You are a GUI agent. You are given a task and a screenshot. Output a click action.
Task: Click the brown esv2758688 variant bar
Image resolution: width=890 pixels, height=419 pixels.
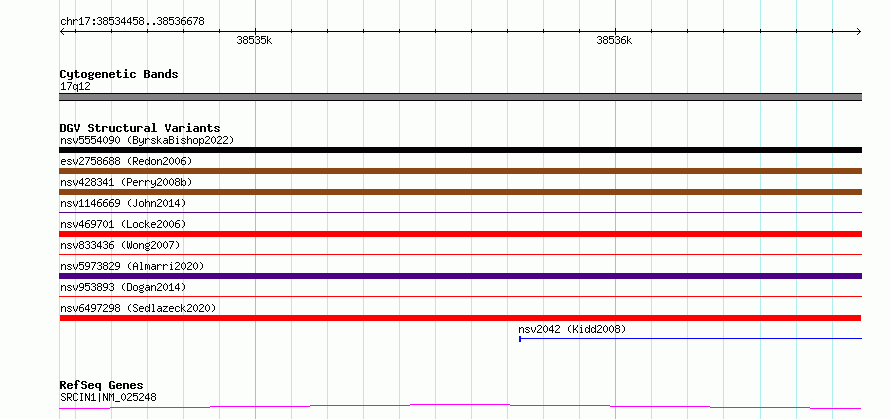tap(460, 171)
